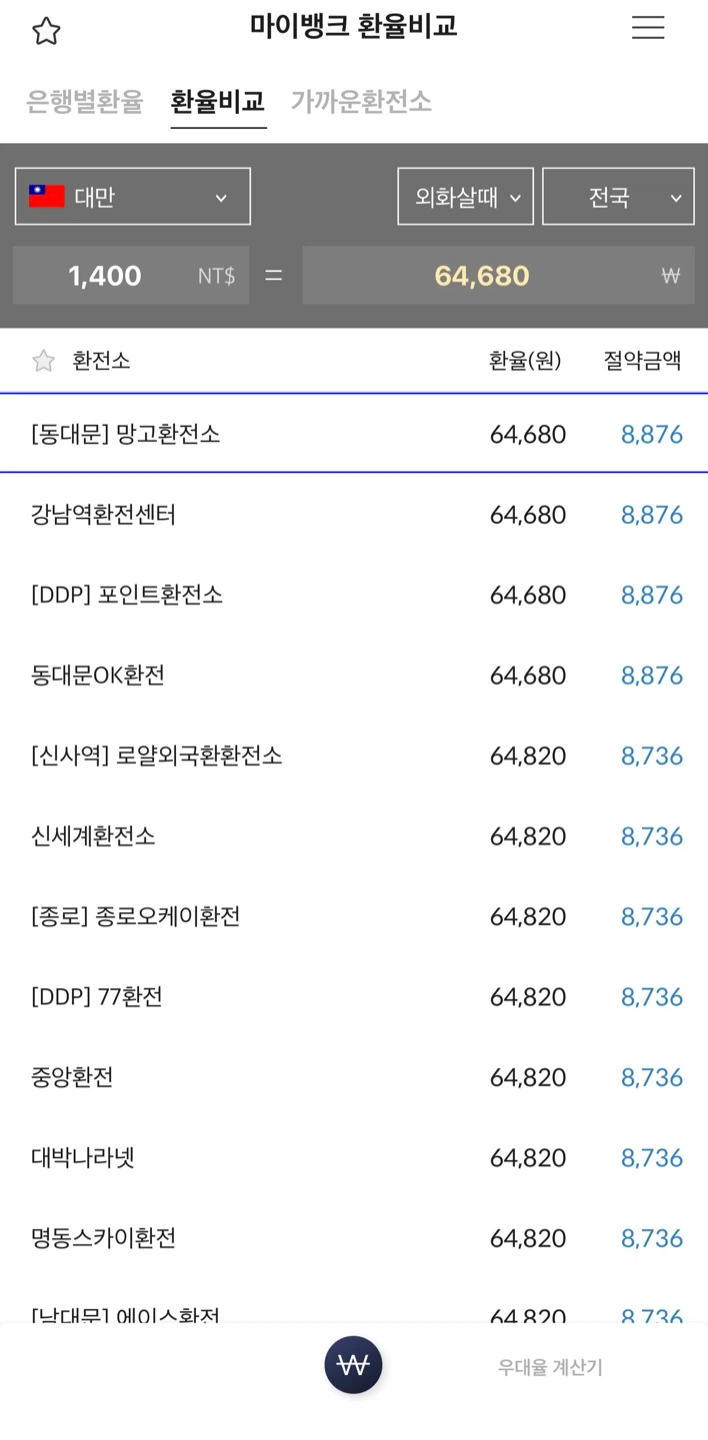The height and width of the screenshot is (1440, 708).
Task: Expand the 전국 region dropdown
Action: [618, 195]
